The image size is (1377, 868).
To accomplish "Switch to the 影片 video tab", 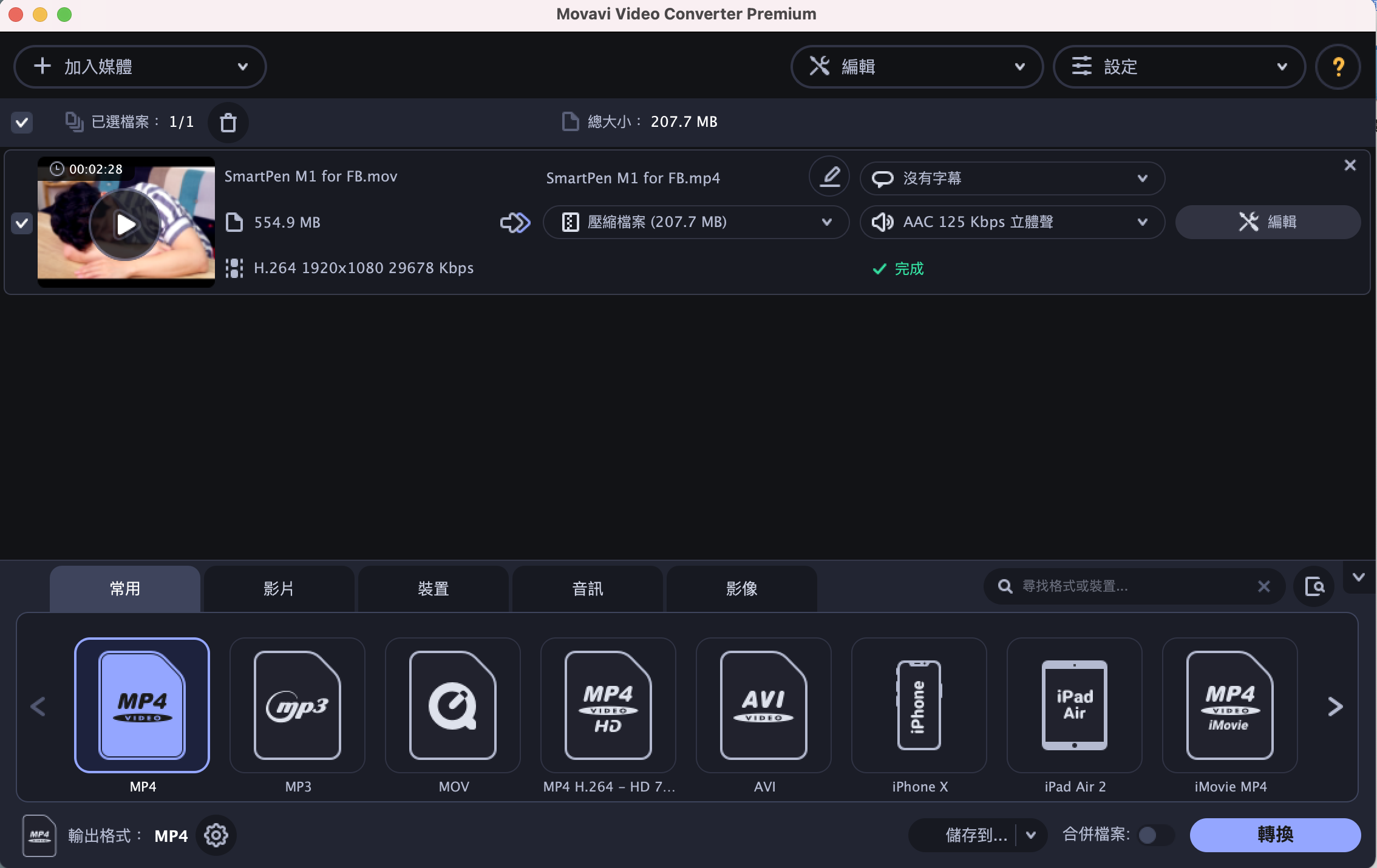I will 279,589.
